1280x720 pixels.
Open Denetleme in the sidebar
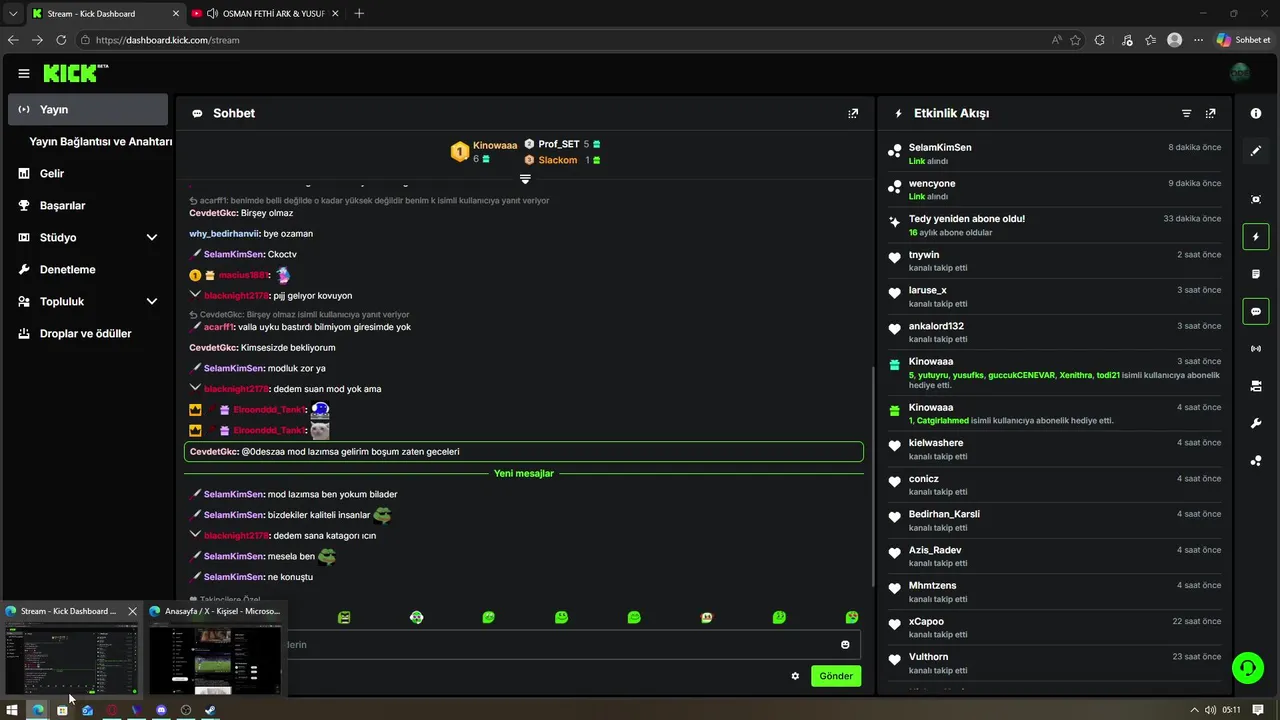pyautogui.click(x=88, y=270)
